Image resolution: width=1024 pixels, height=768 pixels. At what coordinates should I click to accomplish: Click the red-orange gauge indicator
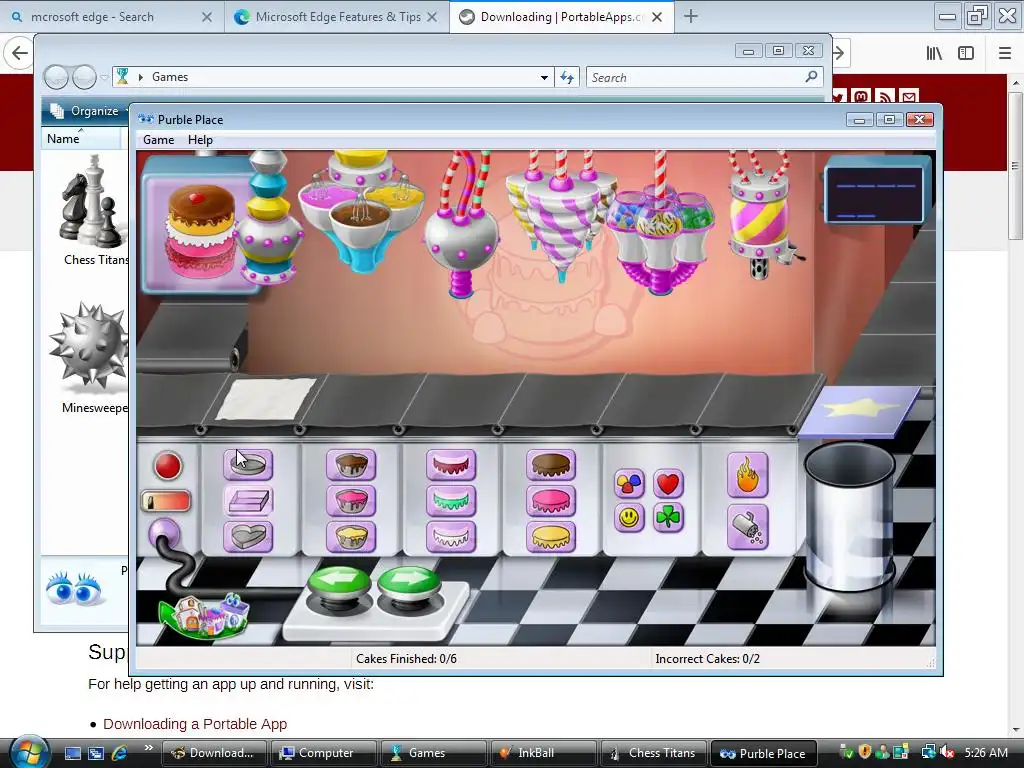tap(166, 502)
